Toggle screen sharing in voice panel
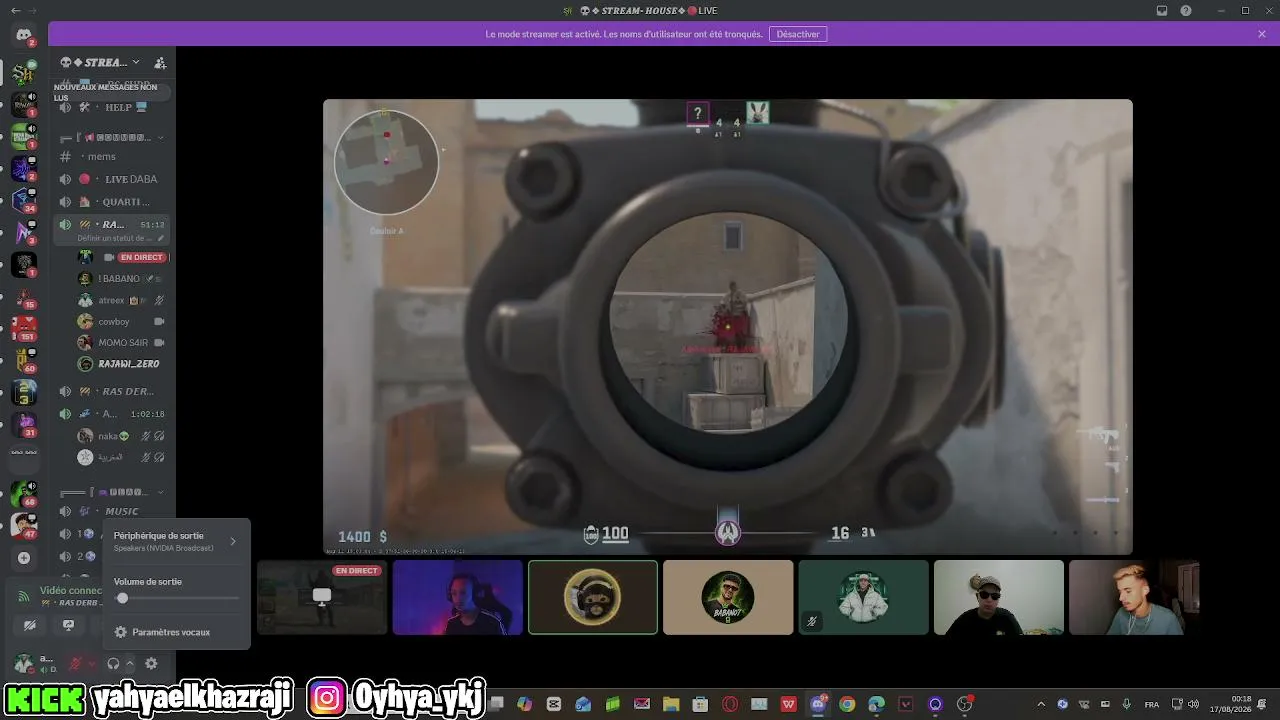 tap(68, 625)
